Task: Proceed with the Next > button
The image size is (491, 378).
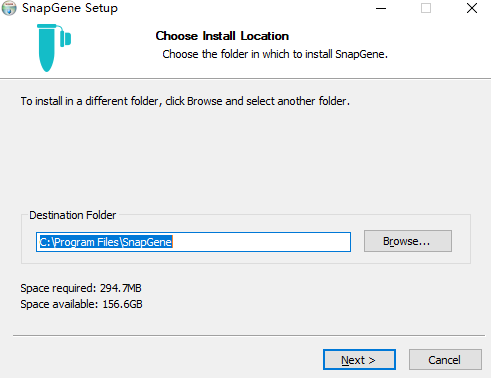Action: tap(359, 360)
